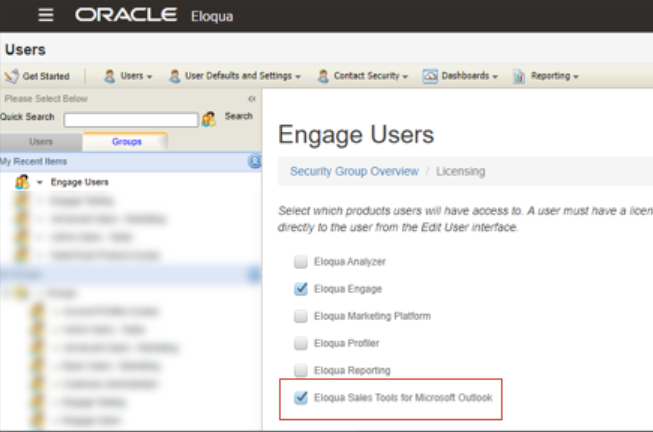Uncheck the Eloqua Engage checkbox
The width and height of the screenshot is (653, 432).
(x=300, y=289)
